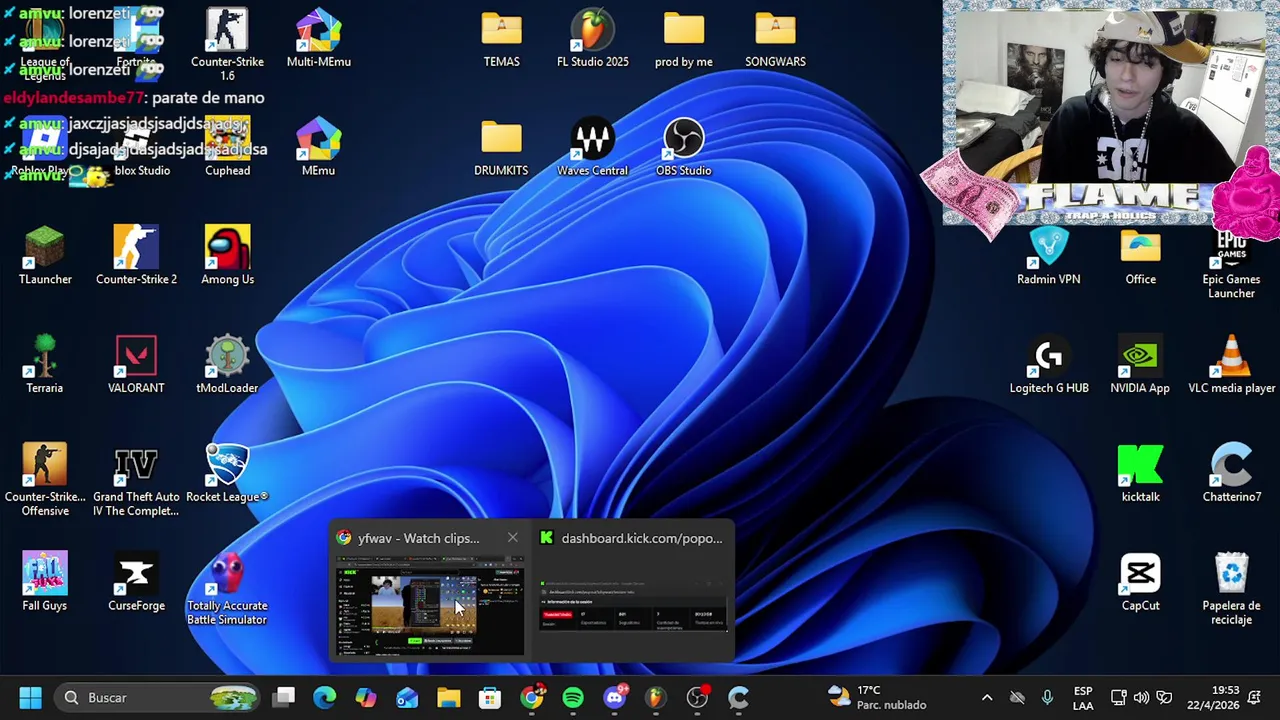
Task: Open Multi-MEmu desktop shortcut
Action: click(318, 38)
